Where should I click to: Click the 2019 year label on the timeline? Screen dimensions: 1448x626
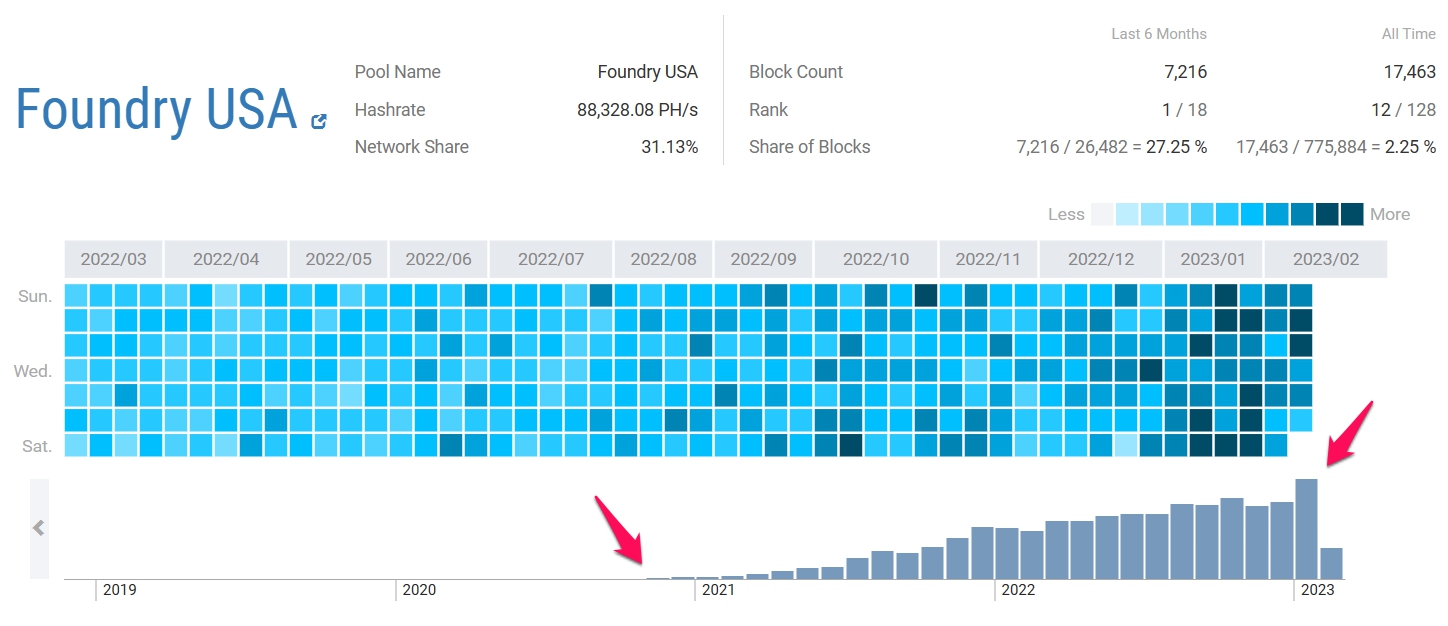pyautogui.click(x=119, y=590)
